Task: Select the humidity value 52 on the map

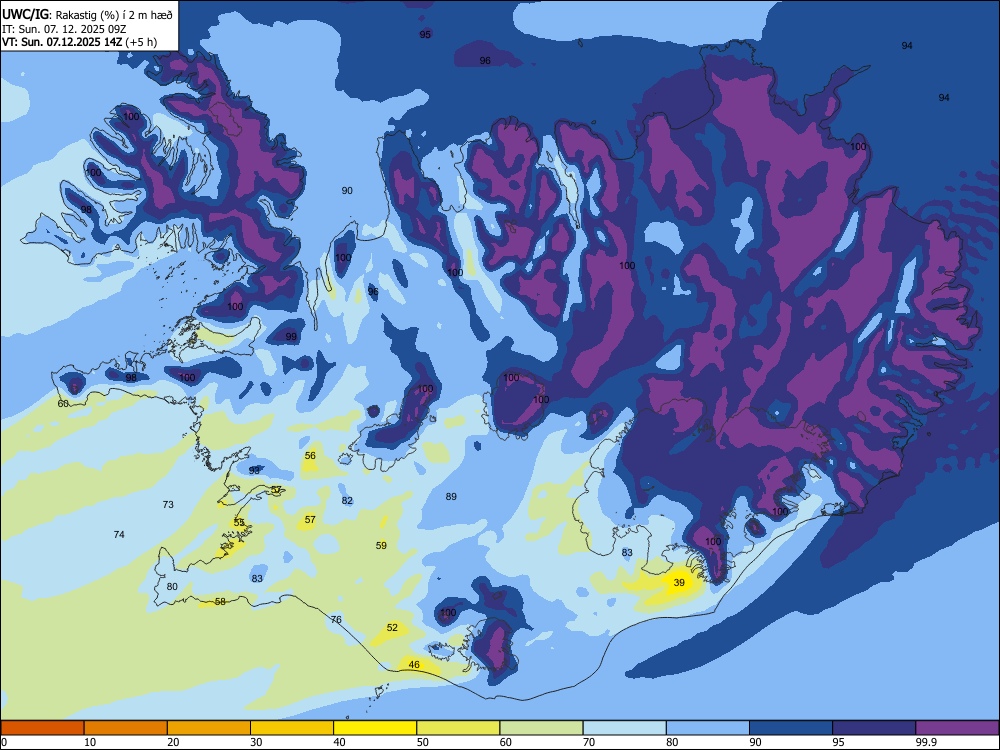Action: [392, 628]
